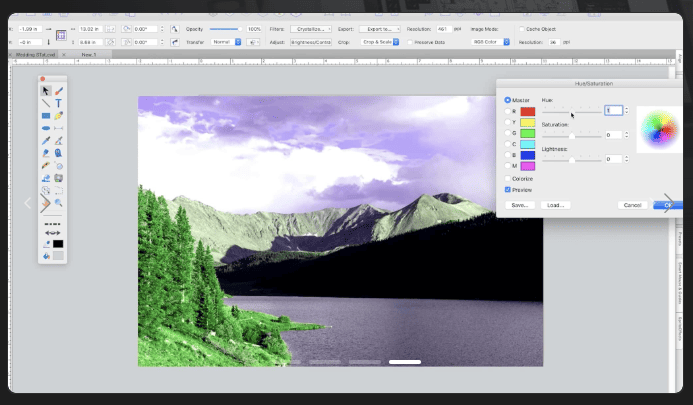Click the curved arrow icon beside Transfer
693x405 pixels.
(175, 42)
